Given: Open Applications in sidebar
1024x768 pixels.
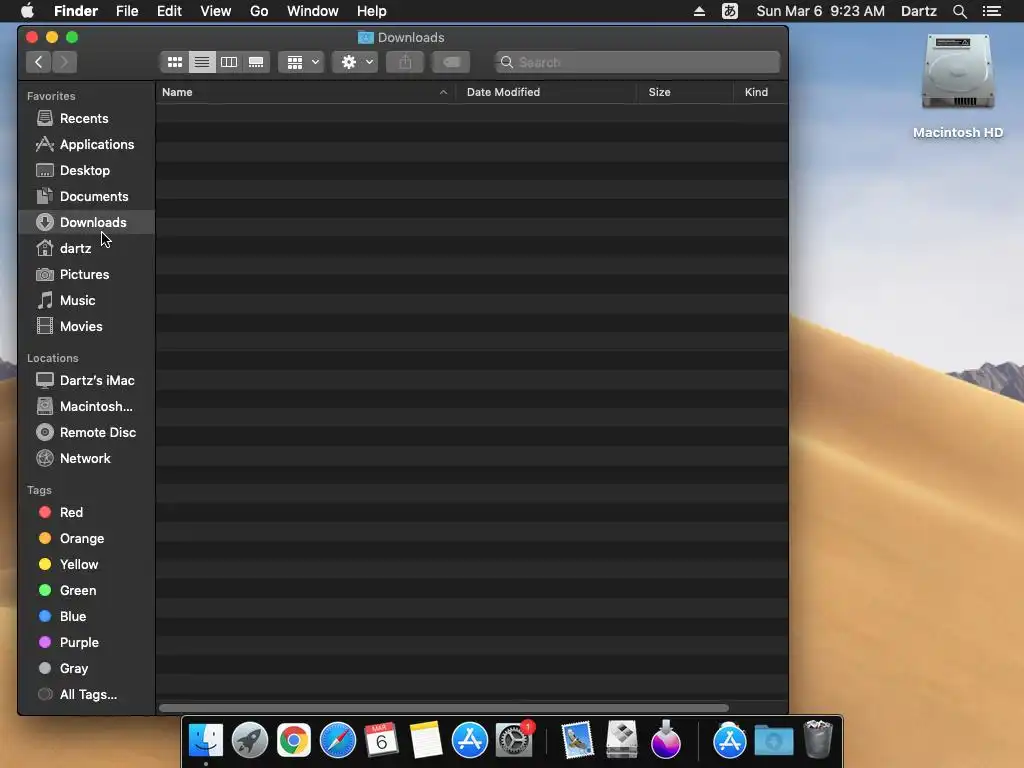Looking at the screenshot, I should pyautogui.click(x=86, y=144).
